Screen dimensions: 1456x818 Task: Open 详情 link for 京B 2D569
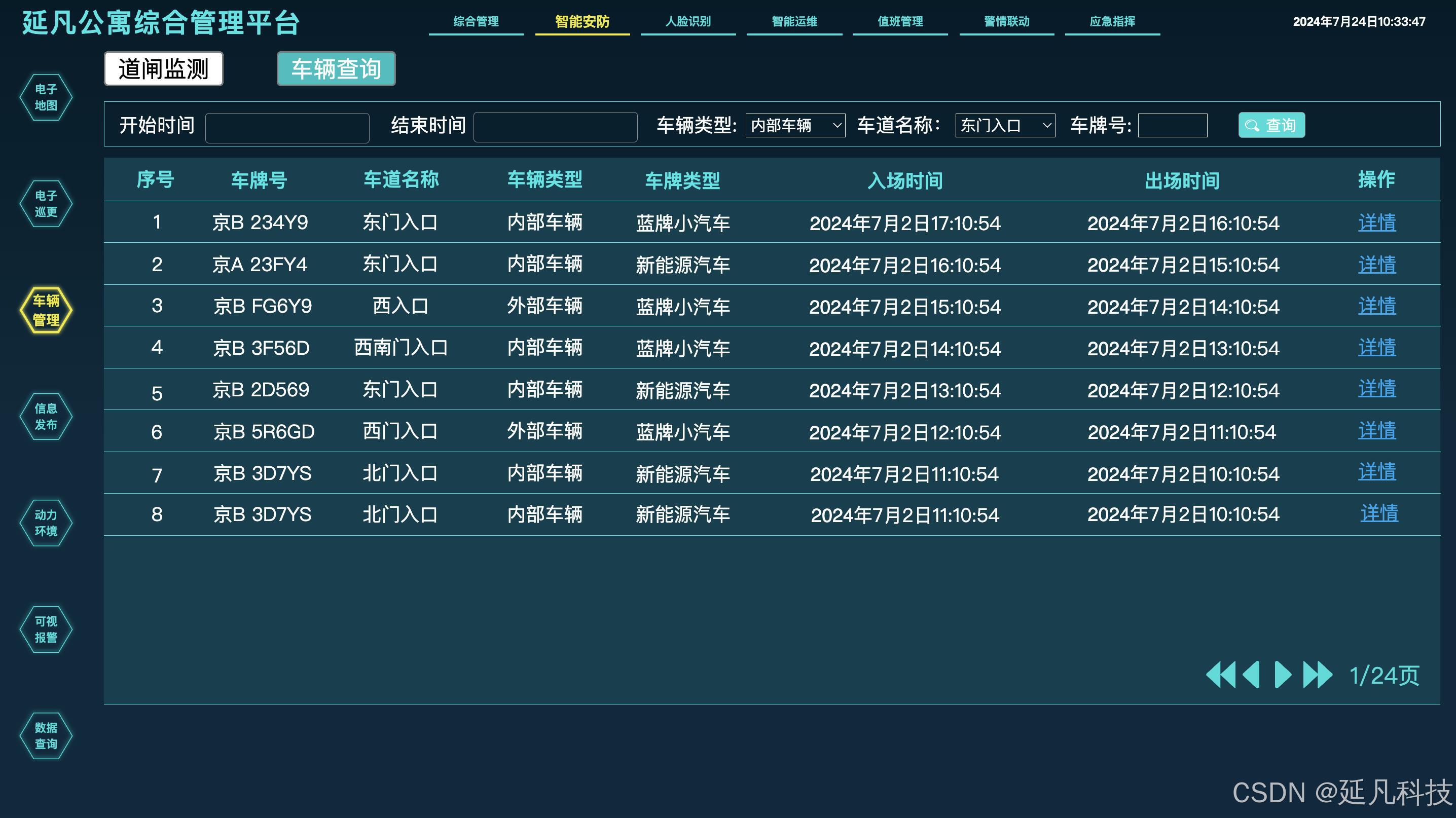pyautogui.click(x=1377, y=389)
